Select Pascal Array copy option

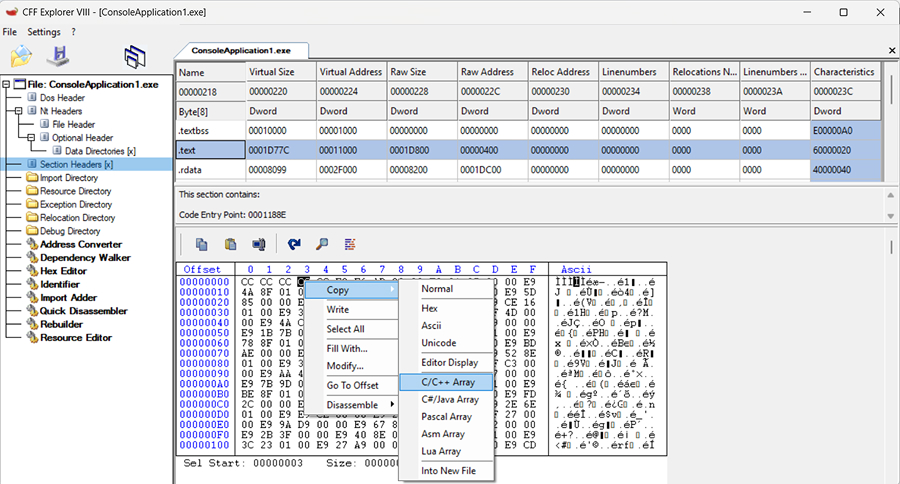pyautogui.click(x=447, y=417)
